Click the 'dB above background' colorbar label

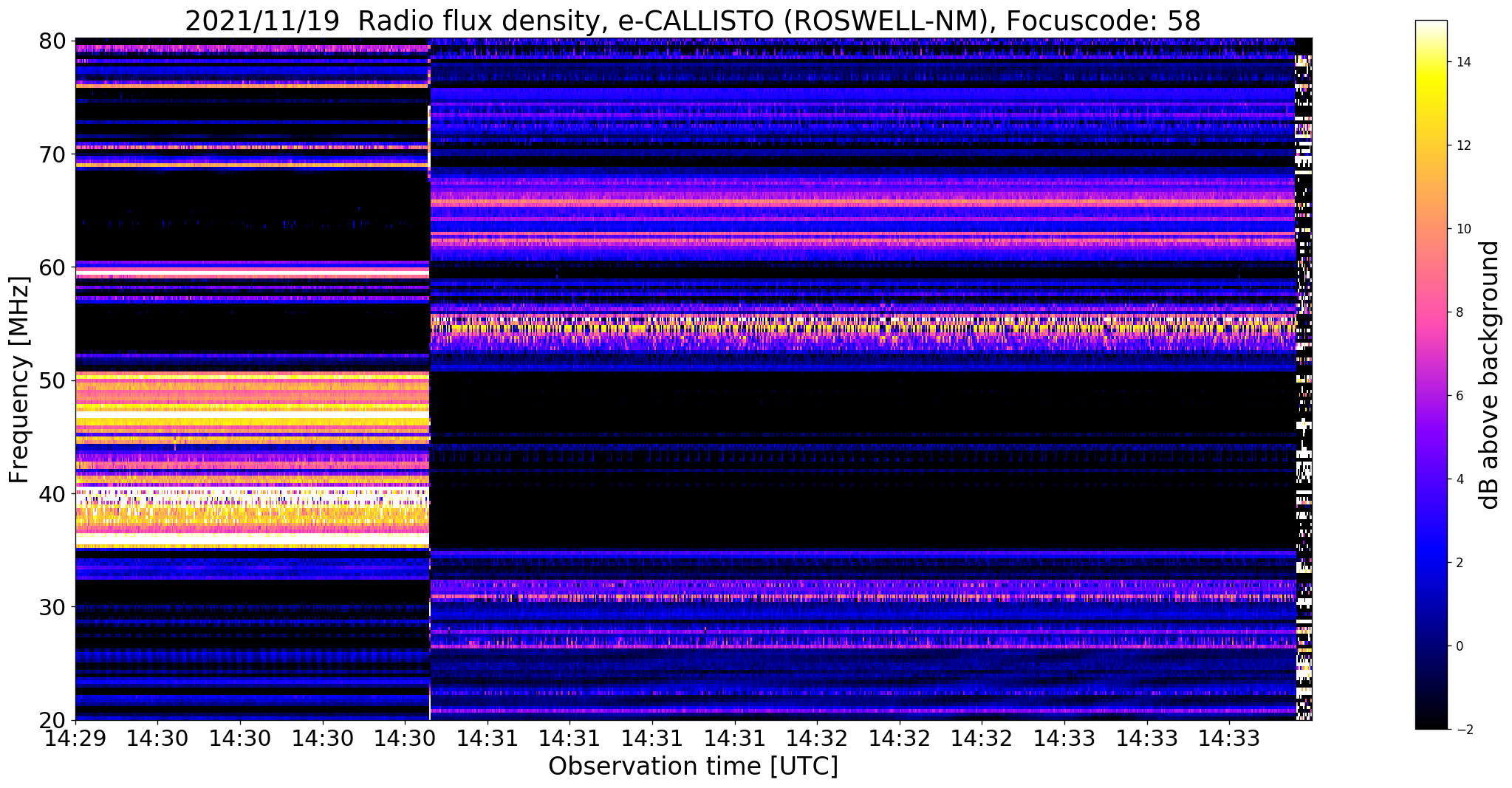(1490, 375)
